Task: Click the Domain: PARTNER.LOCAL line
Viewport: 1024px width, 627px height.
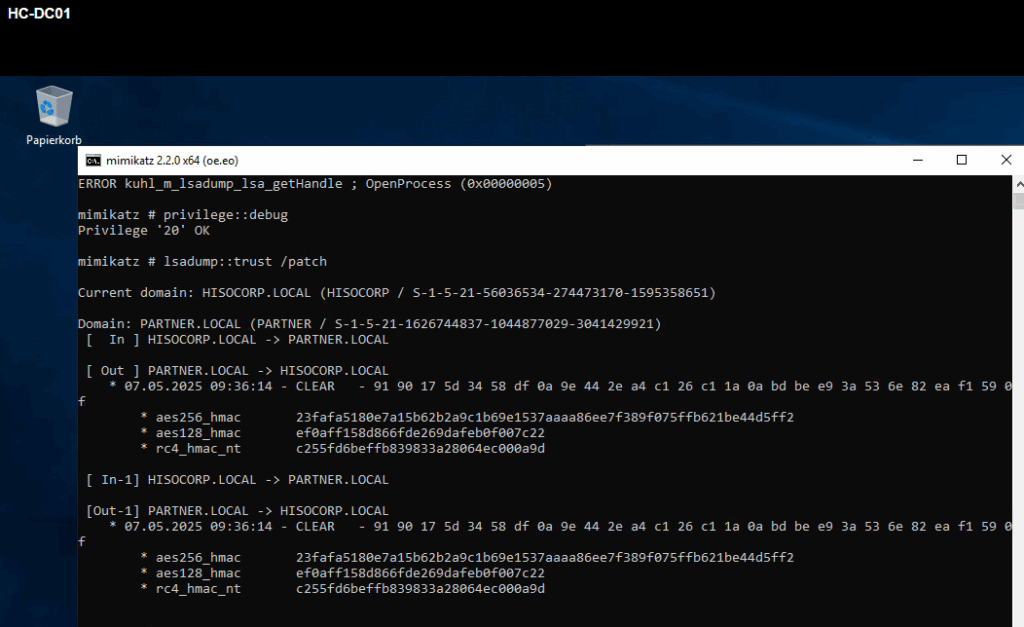Action: tap(370, 324)
